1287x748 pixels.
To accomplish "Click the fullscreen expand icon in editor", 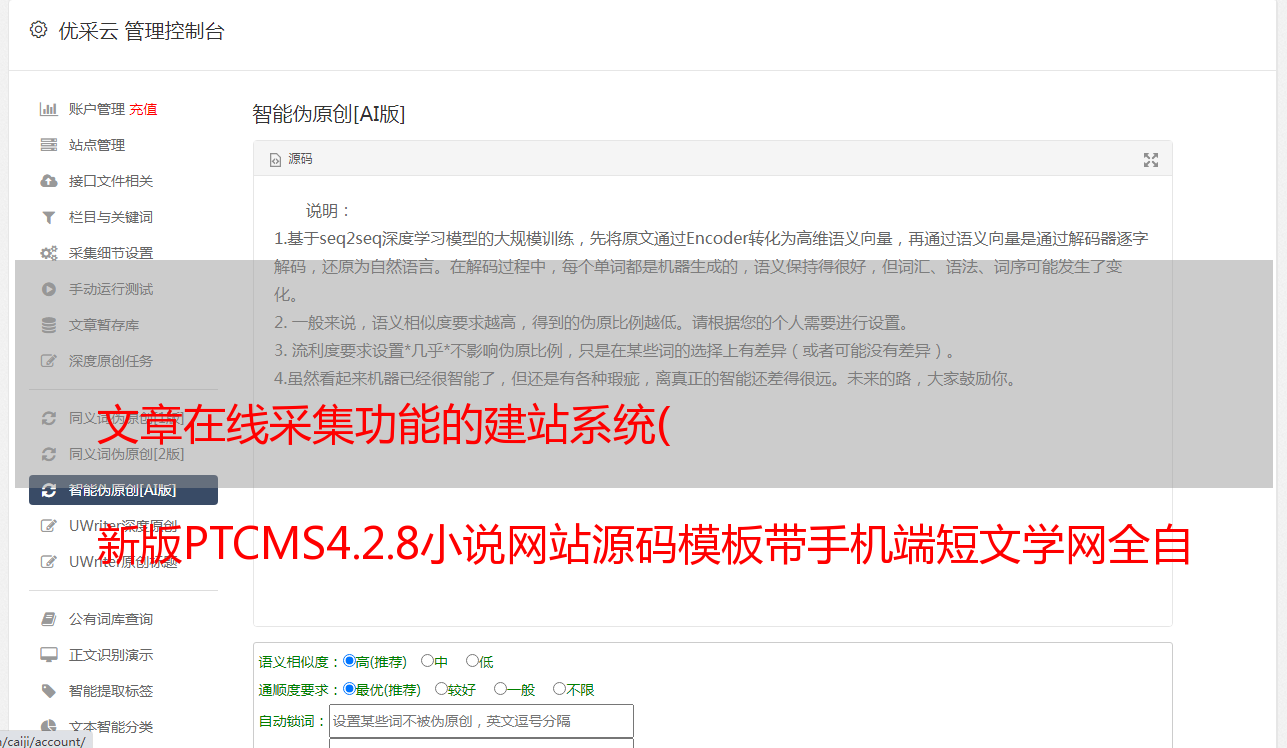I will click(1151, 160).
